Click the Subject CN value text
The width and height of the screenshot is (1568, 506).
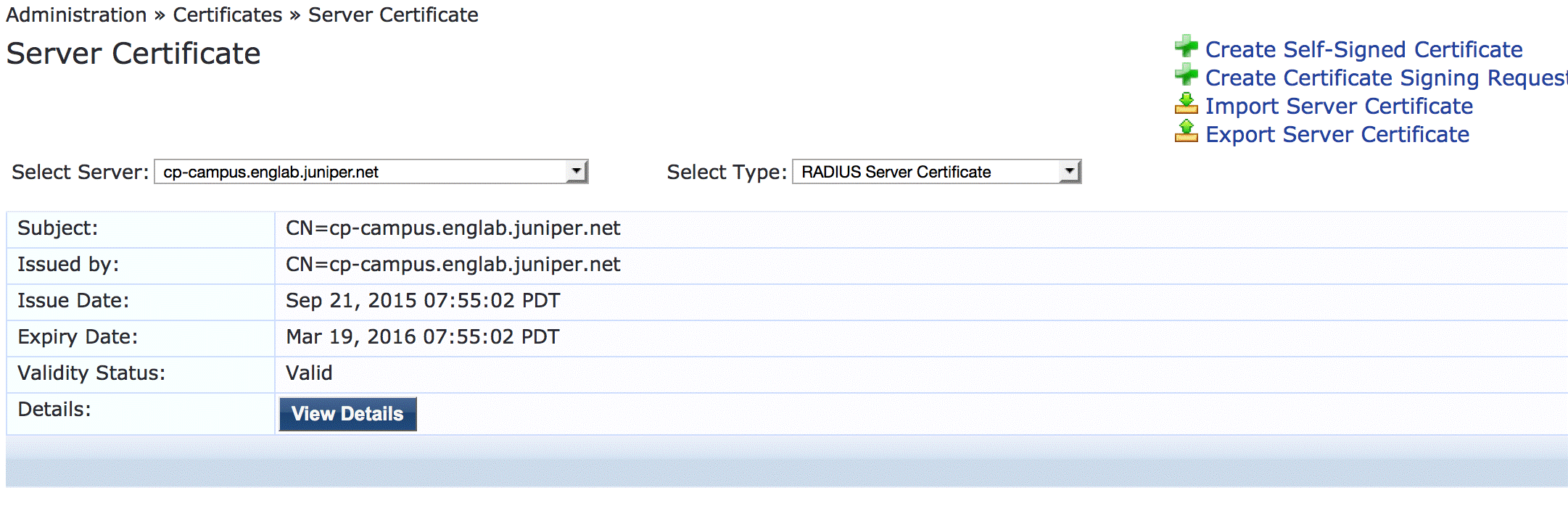coord(453,228)
